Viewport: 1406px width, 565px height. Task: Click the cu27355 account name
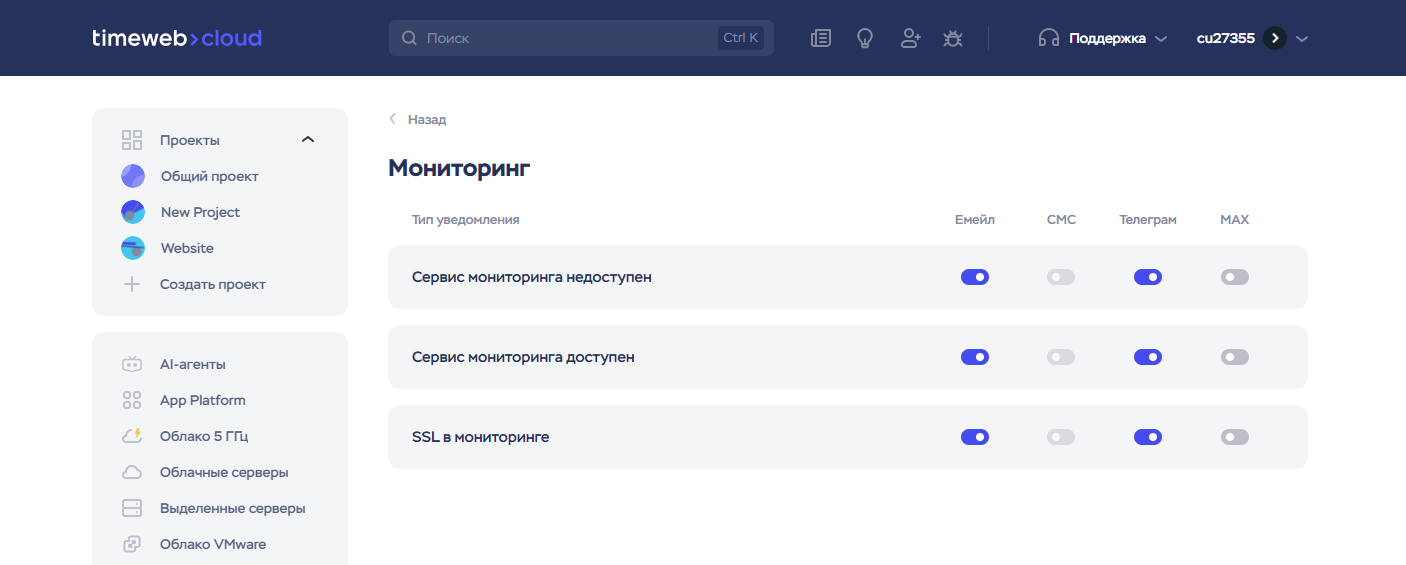[1225, 38]
